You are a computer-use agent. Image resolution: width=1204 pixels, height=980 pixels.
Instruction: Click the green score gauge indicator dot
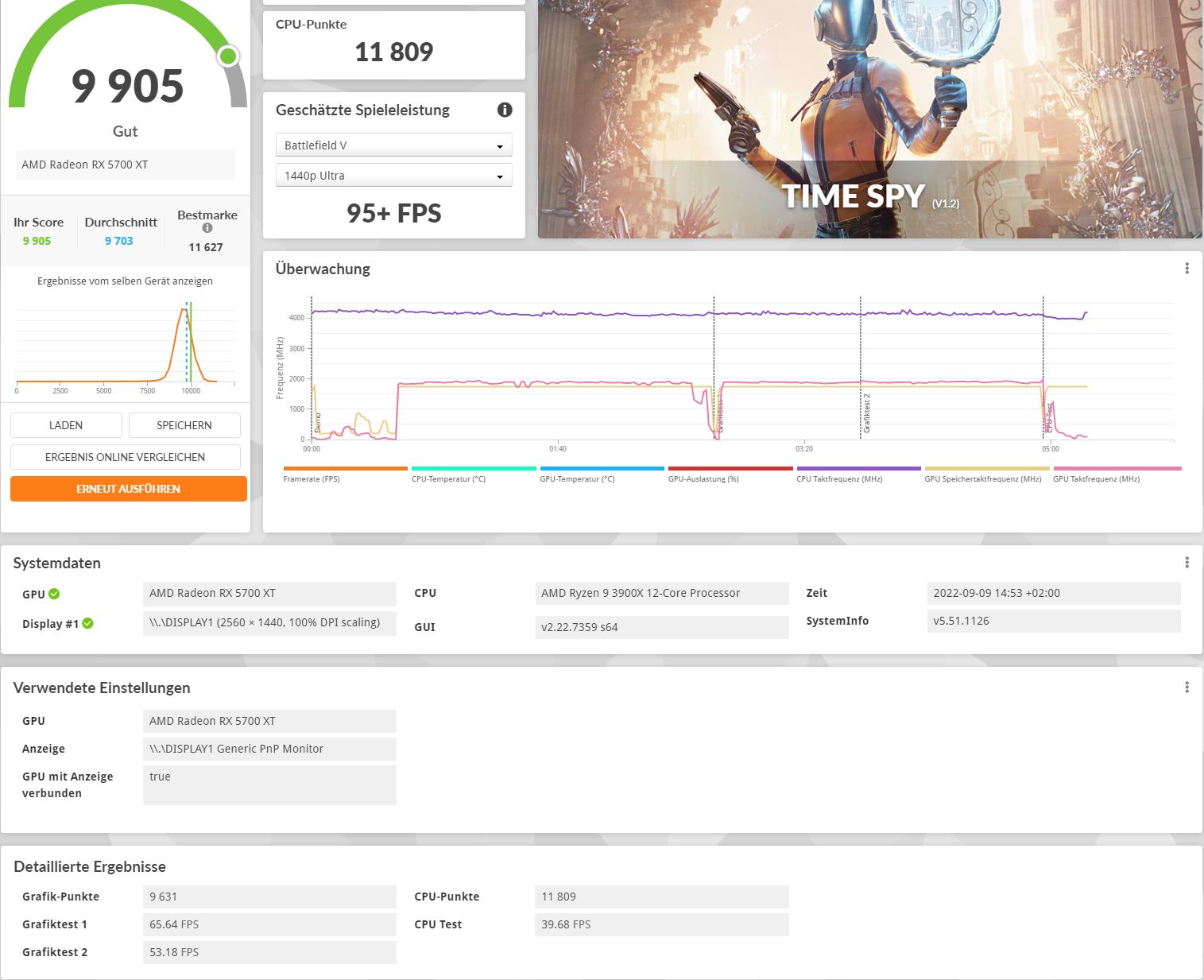point(228,56)
